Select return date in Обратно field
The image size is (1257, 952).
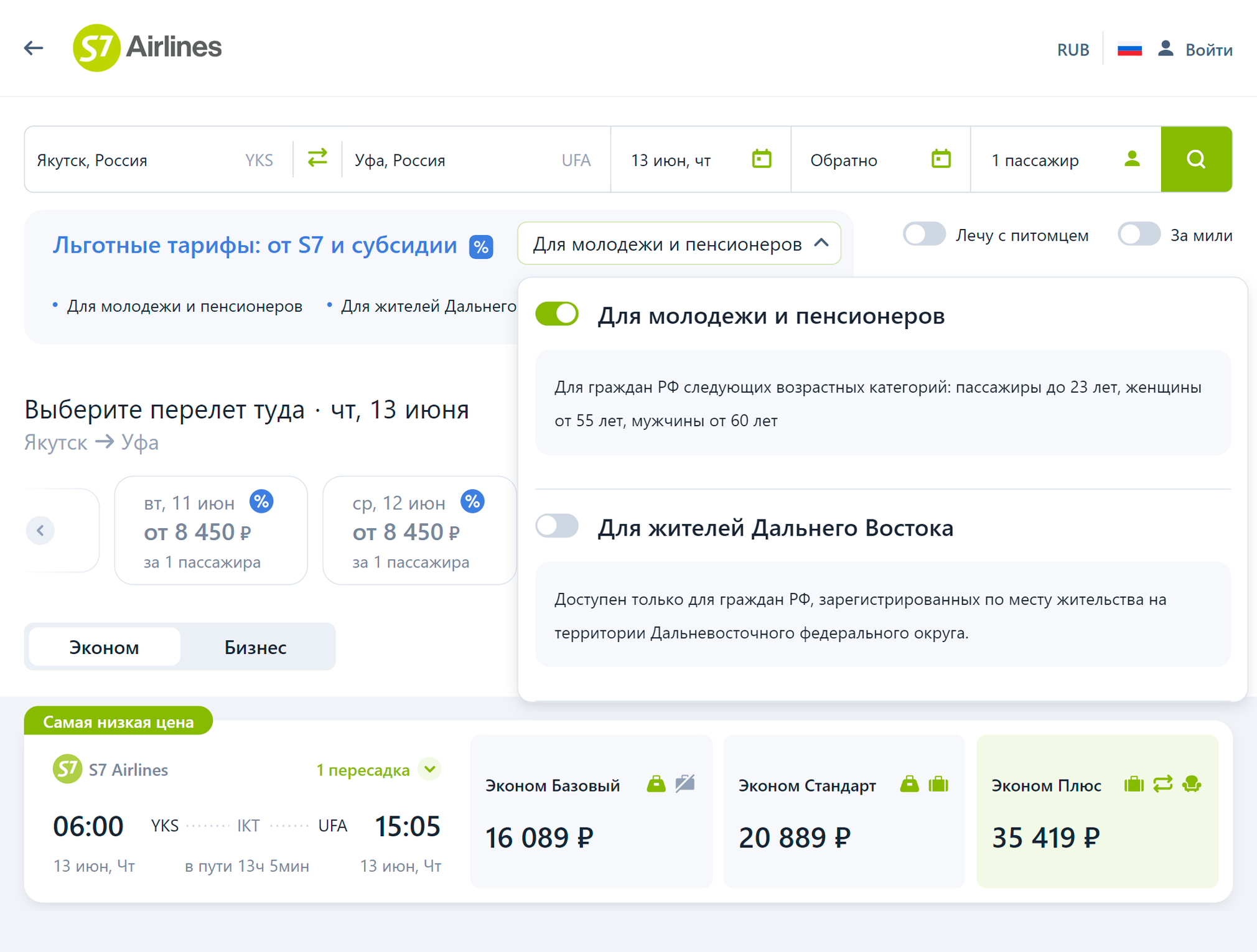[881, 160]
